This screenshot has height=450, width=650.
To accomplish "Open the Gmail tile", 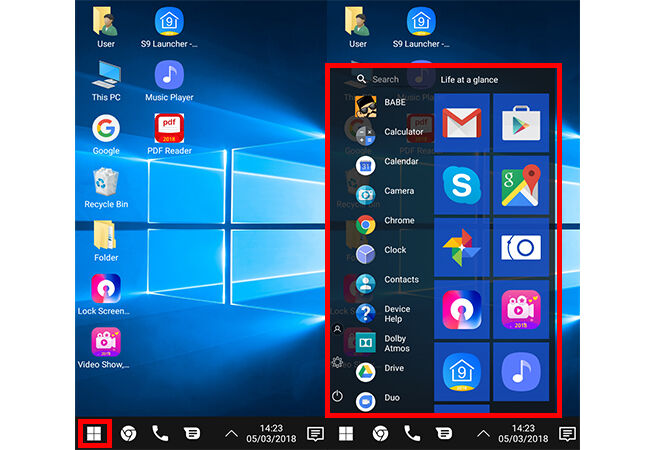I will 462,123.
